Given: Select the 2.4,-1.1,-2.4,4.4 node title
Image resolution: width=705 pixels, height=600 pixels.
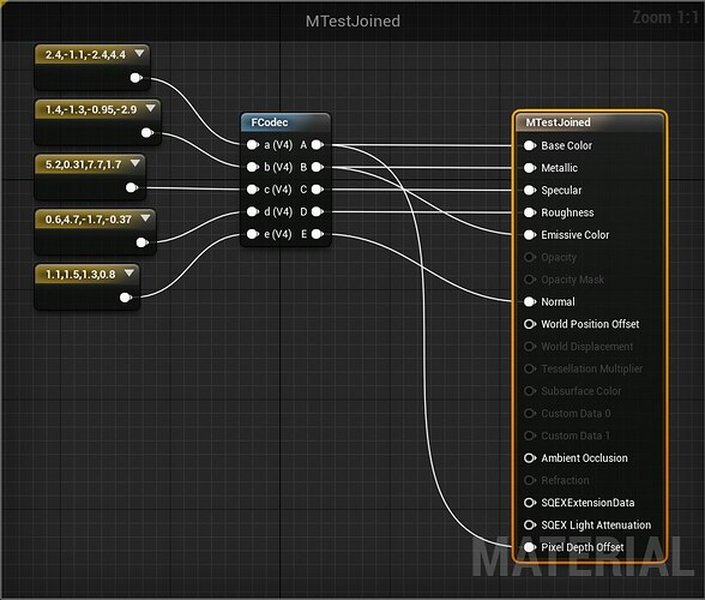Looking at the screenshot, I should (85, 55).
